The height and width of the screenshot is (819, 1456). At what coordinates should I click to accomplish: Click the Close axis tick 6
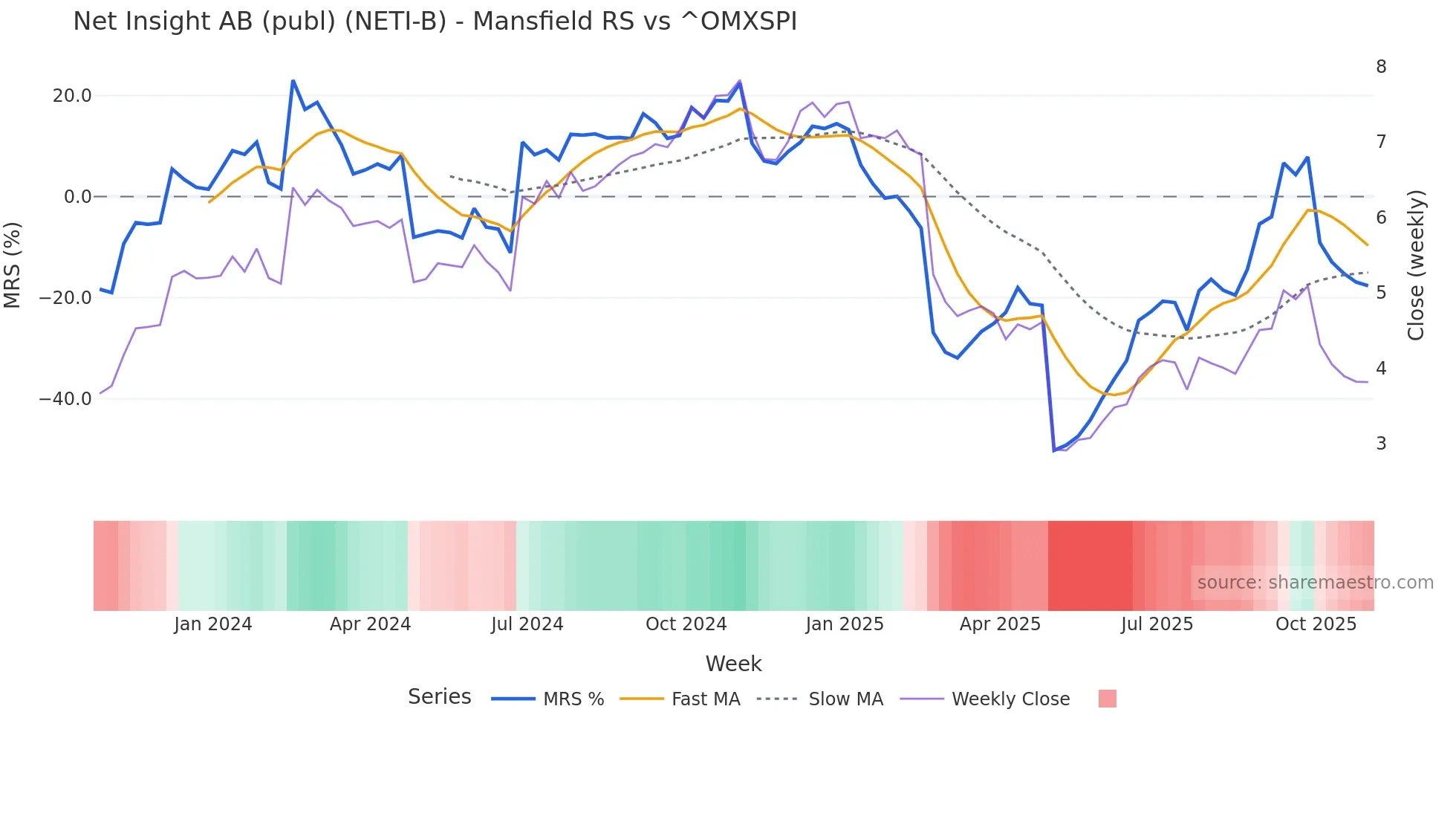click(1381, 218)
